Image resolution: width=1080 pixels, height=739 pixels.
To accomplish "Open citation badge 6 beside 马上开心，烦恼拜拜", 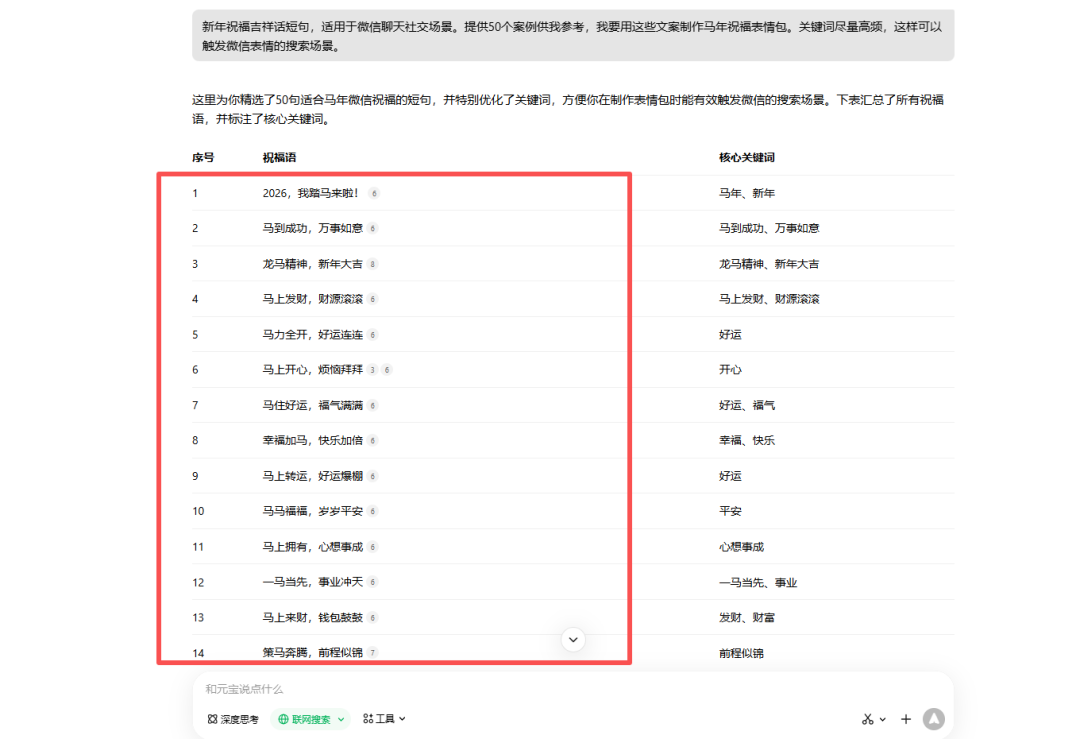I will [387, 371].
